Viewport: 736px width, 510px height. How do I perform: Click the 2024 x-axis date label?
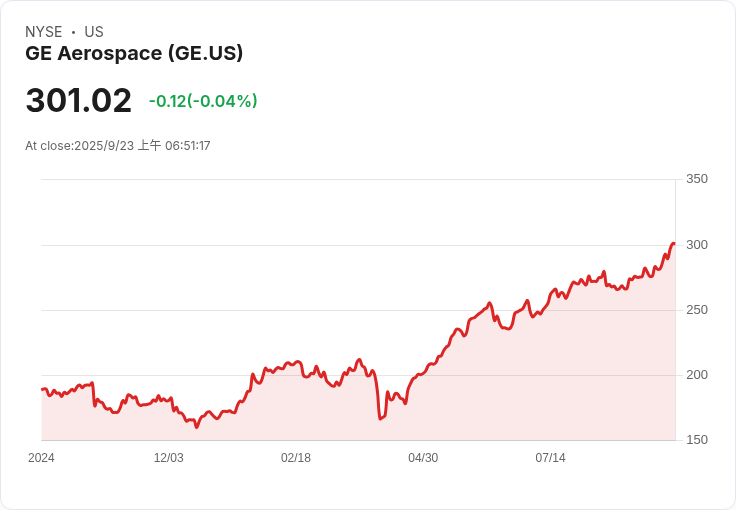click(x=41, y=458)
